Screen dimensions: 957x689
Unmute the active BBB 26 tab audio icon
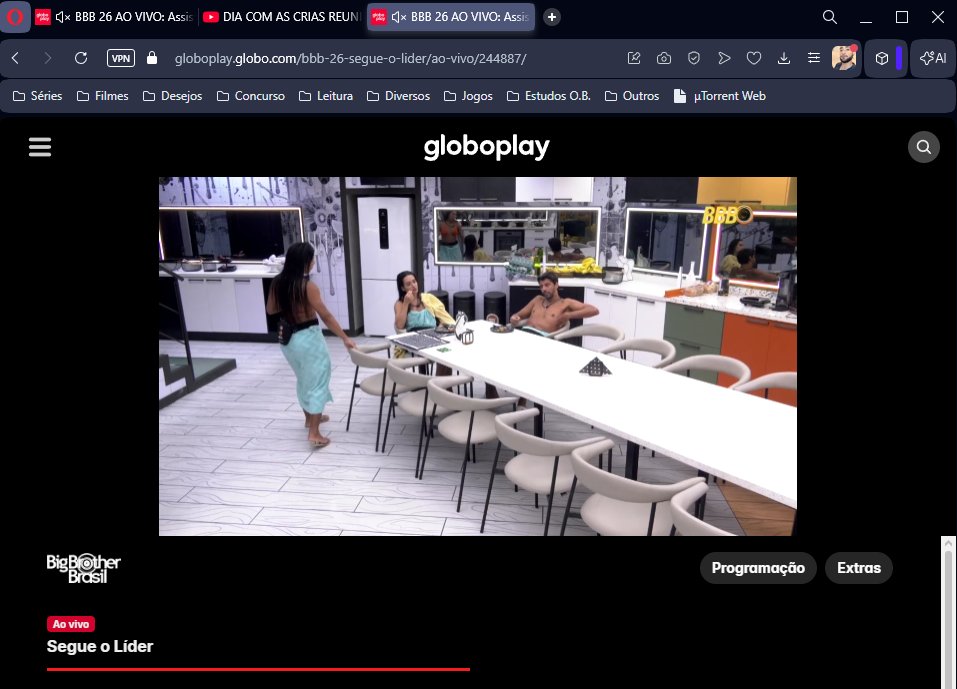399,17
